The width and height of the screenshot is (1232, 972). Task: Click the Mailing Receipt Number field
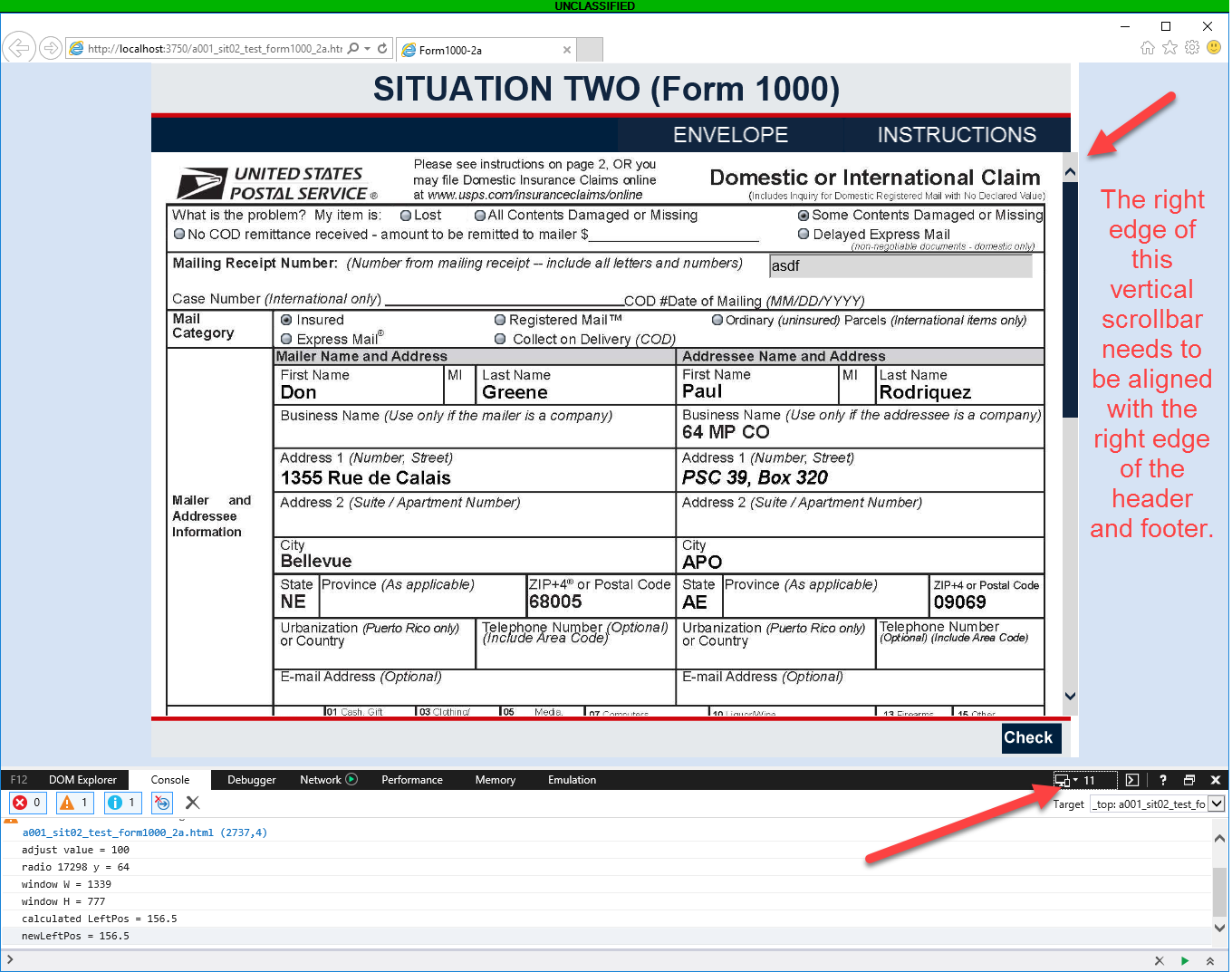(900, 265)
